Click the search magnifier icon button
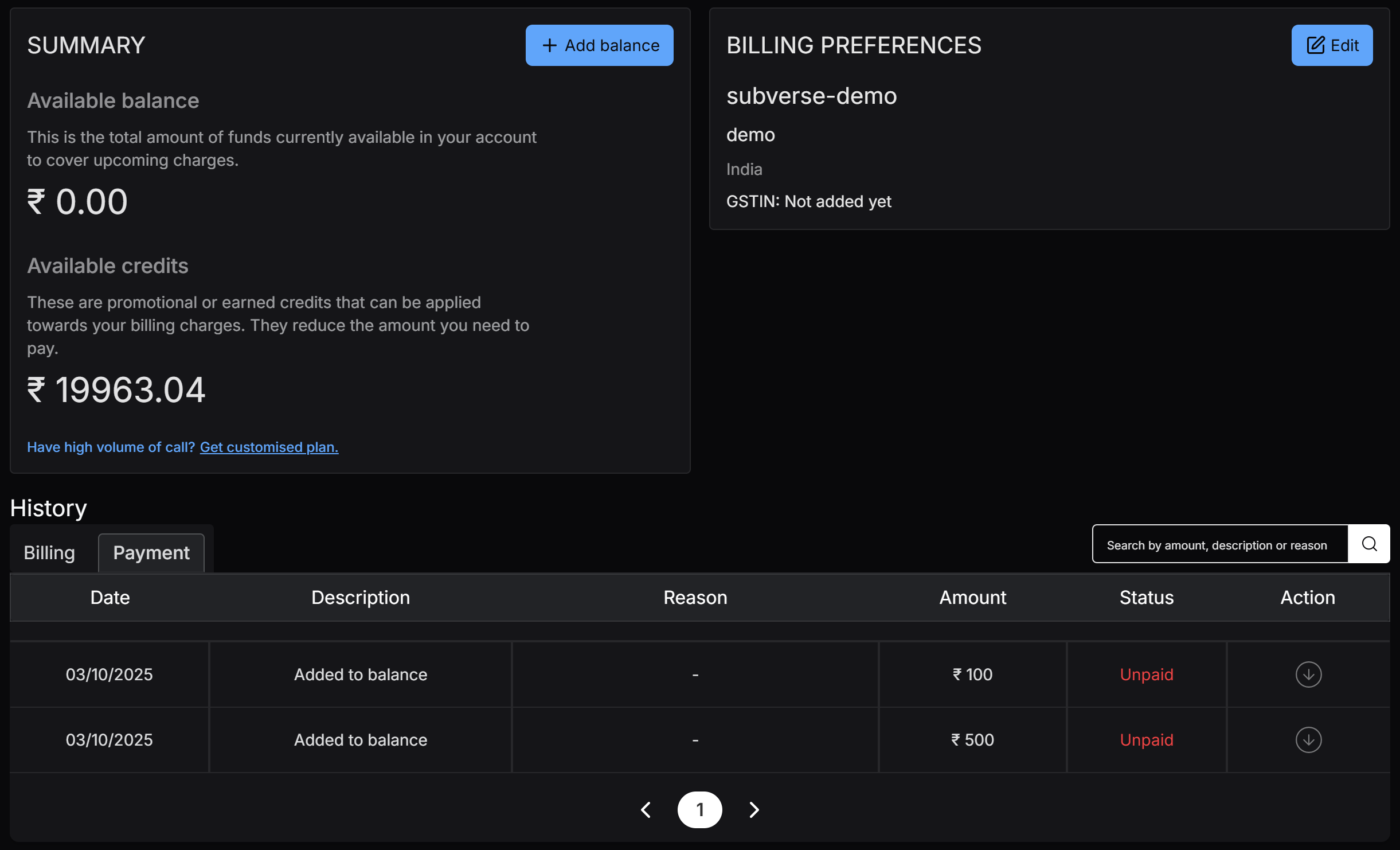 [1369, 544]
